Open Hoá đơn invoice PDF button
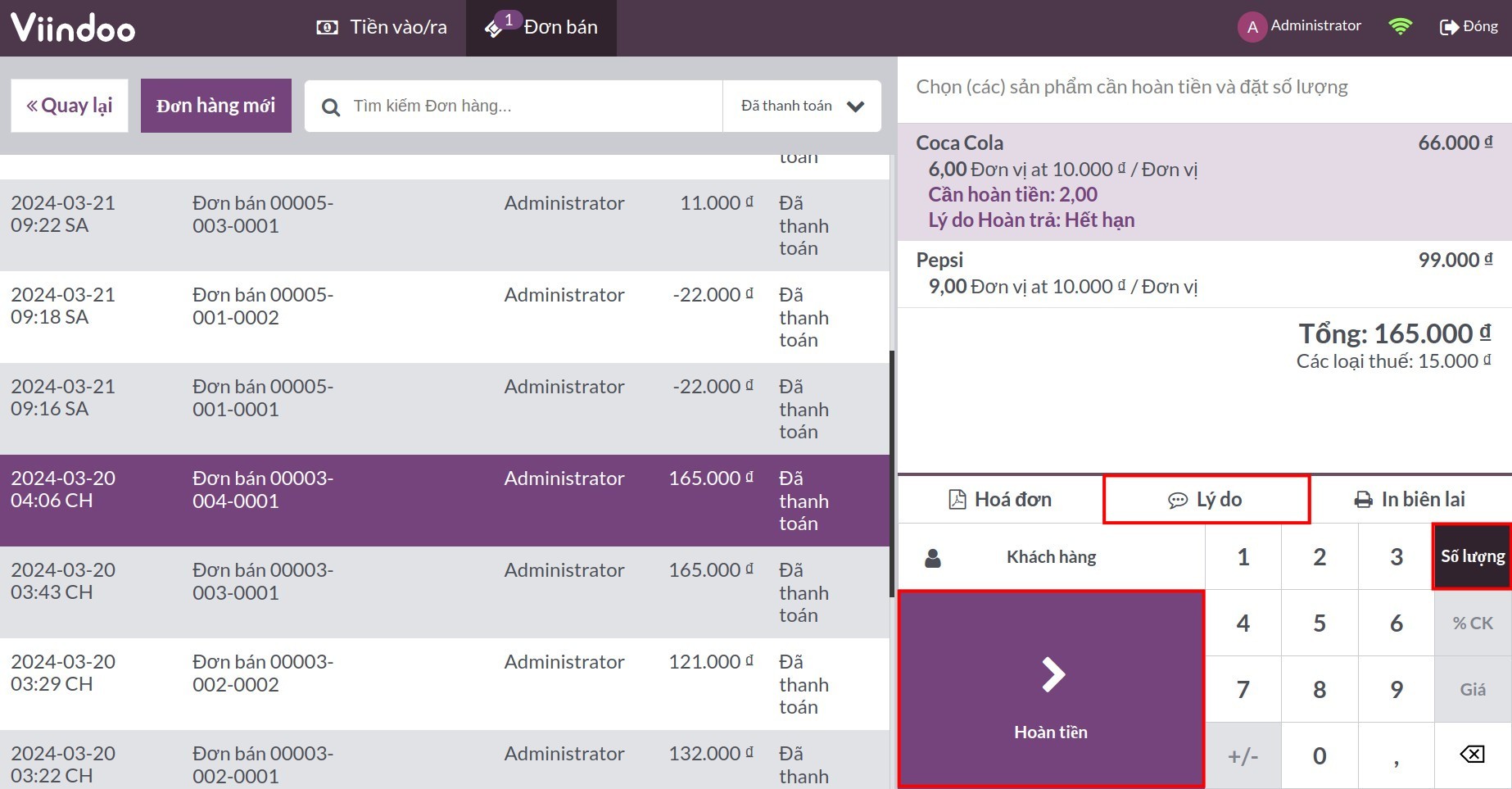The height and width of the screenshot is (789, 1512). 1000,499
